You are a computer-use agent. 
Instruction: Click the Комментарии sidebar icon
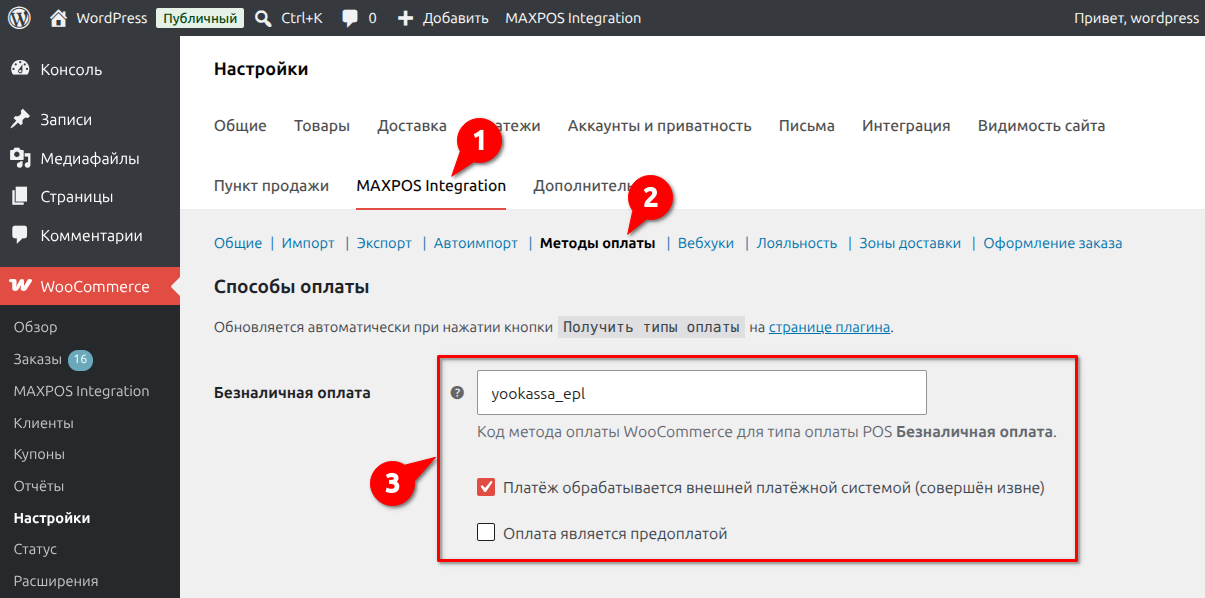(19, 236)
